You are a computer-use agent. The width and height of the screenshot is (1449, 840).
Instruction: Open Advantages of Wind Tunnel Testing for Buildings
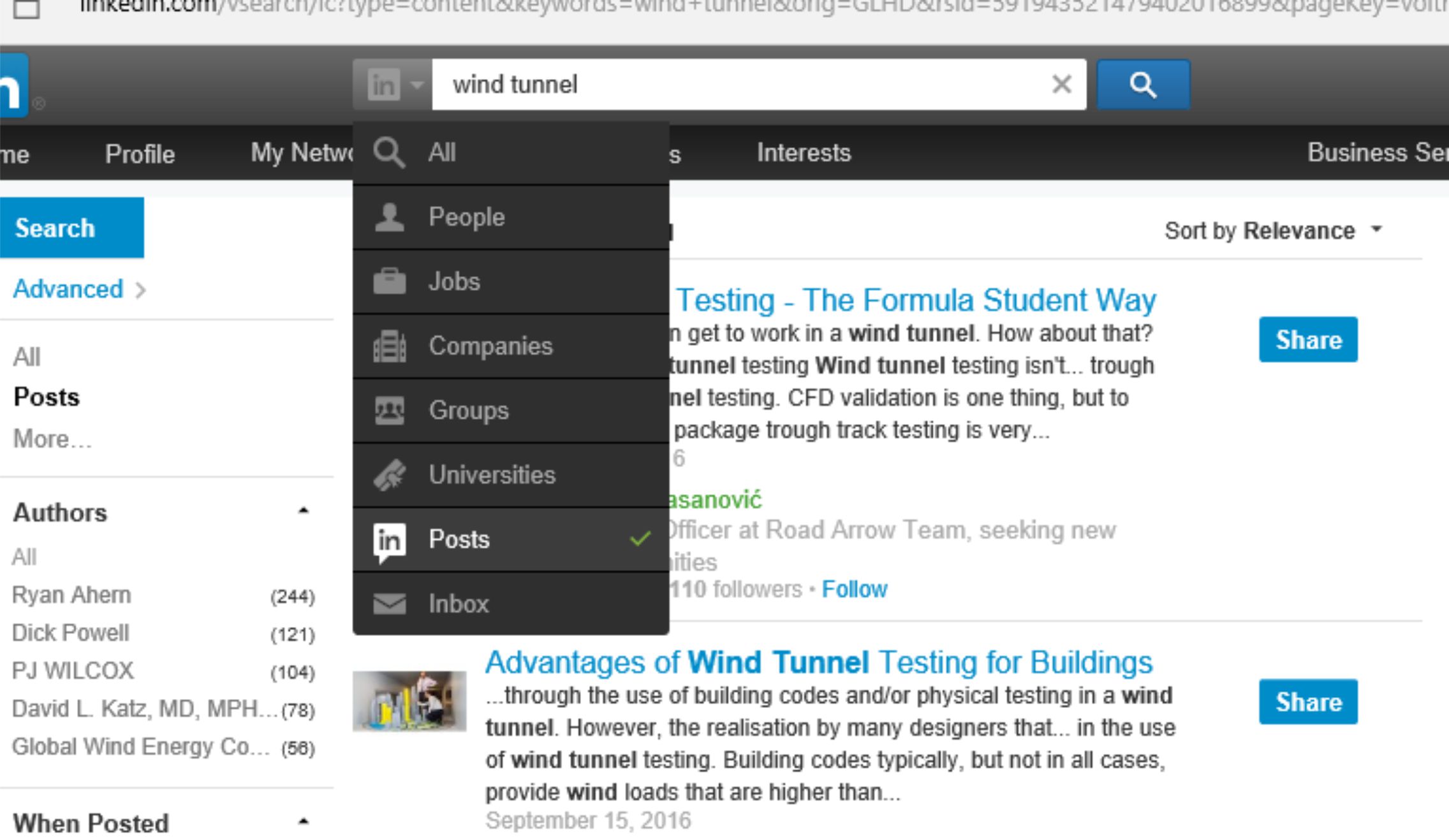click(x=819, y=663)
